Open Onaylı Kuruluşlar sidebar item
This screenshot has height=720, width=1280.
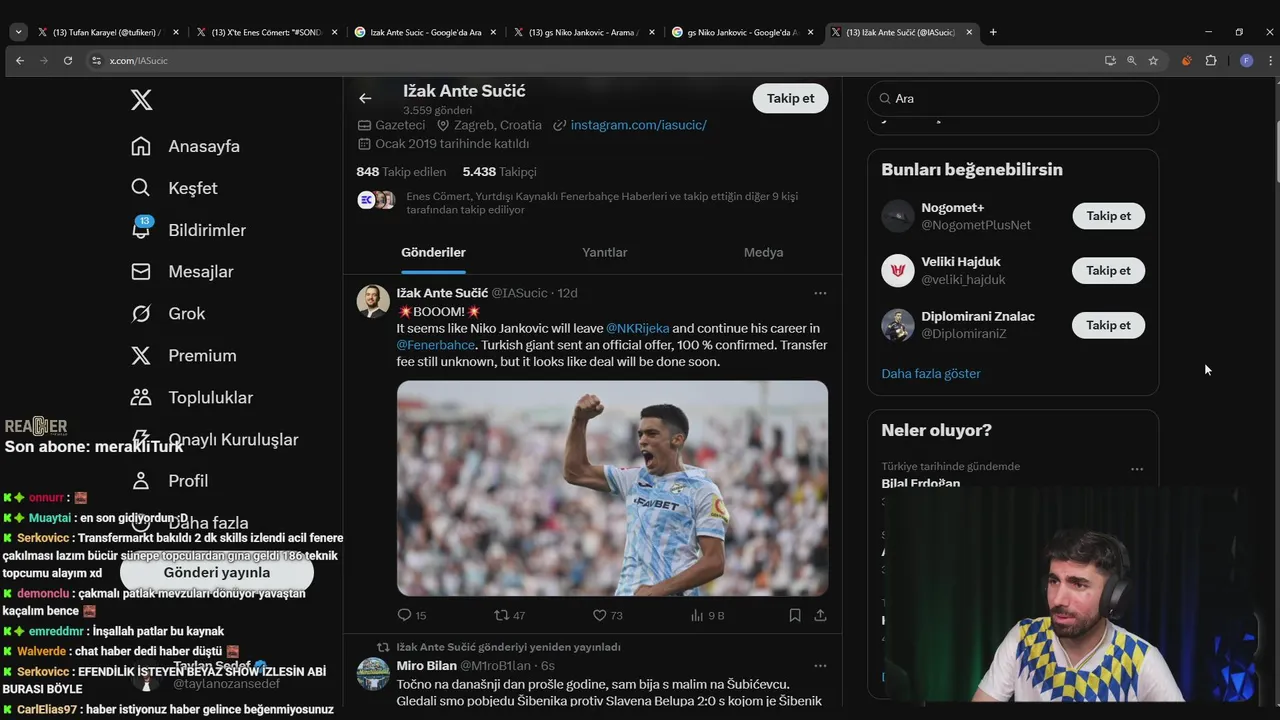point(214,439)
